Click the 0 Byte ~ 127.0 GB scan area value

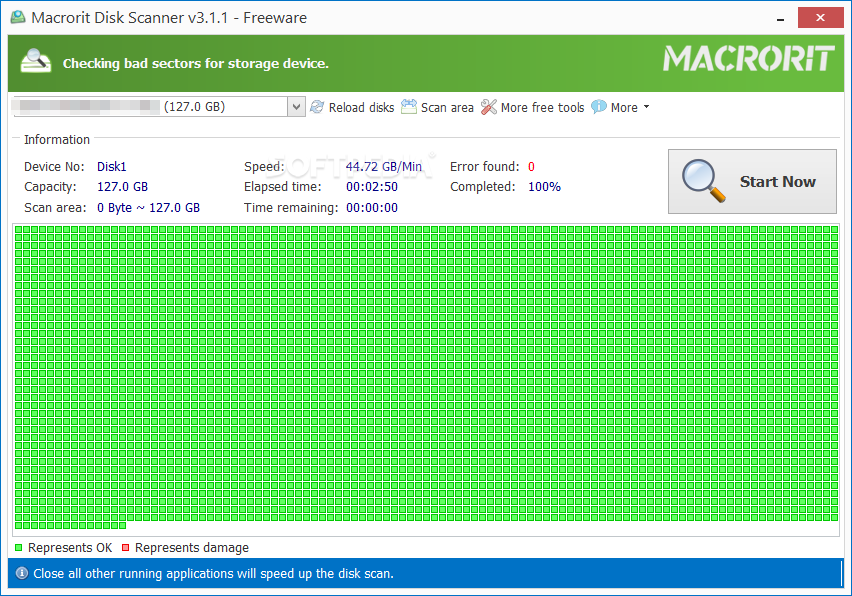pyautogui.click(x=148, y=208)
